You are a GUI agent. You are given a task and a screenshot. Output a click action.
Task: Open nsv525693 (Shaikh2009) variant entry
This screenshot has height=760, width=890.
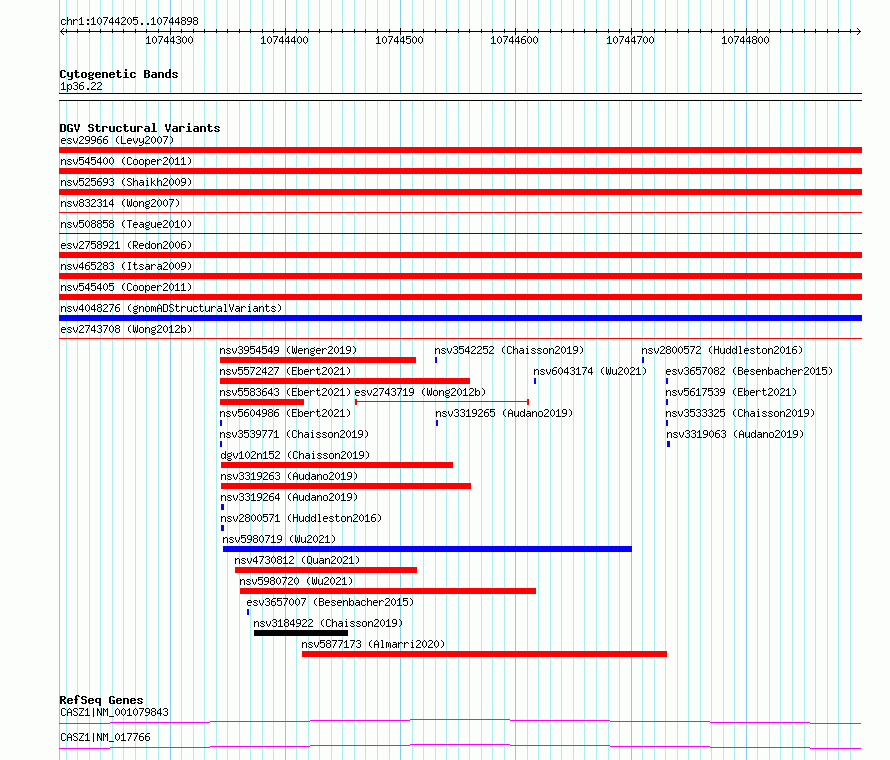tap(126, 182)
